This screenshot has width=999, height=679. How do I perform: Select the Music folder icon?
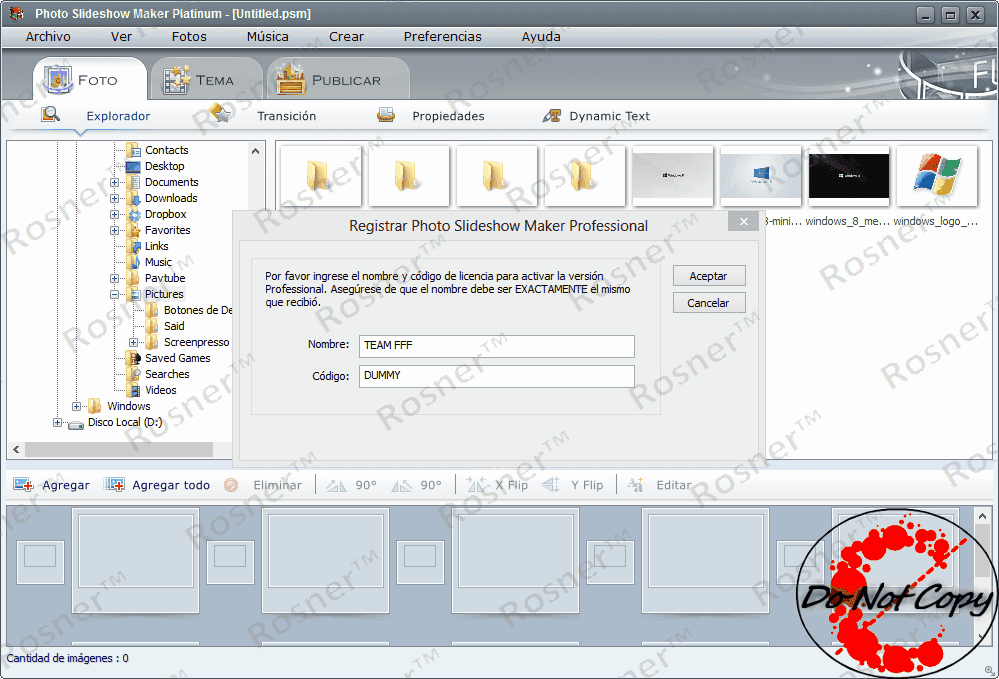[x=134, y=262]
